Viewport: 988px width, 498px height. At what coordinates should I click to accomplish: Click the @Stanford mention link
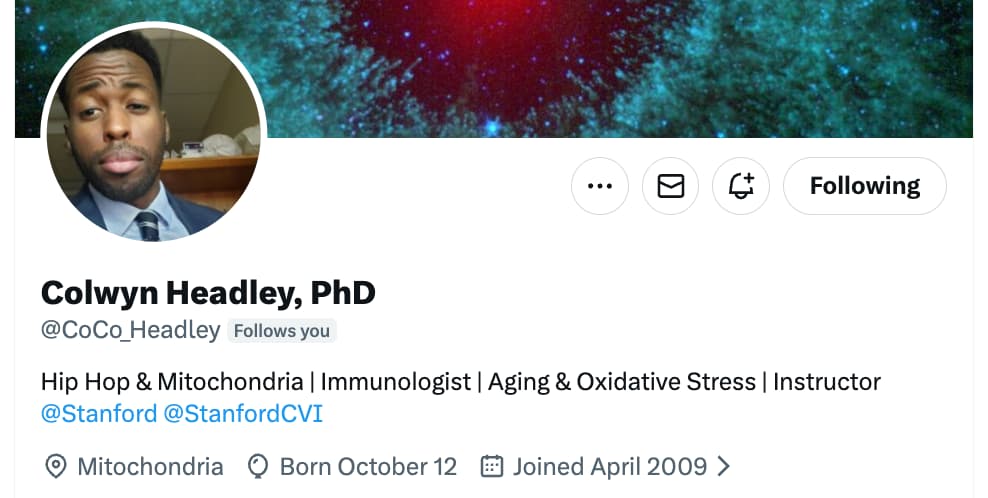(x=99, y=413)
